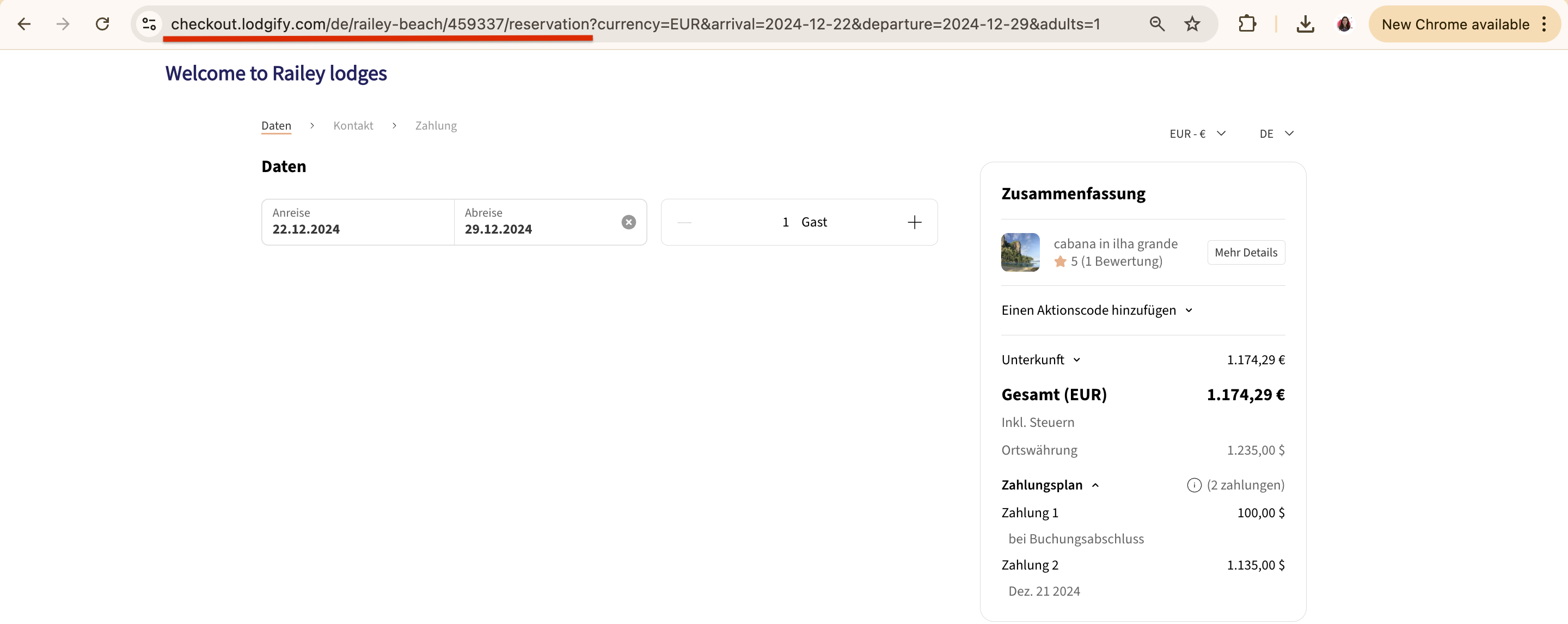Go to the Zahlung step
The height and width of the screenshot is (624, 1568).
436,125
